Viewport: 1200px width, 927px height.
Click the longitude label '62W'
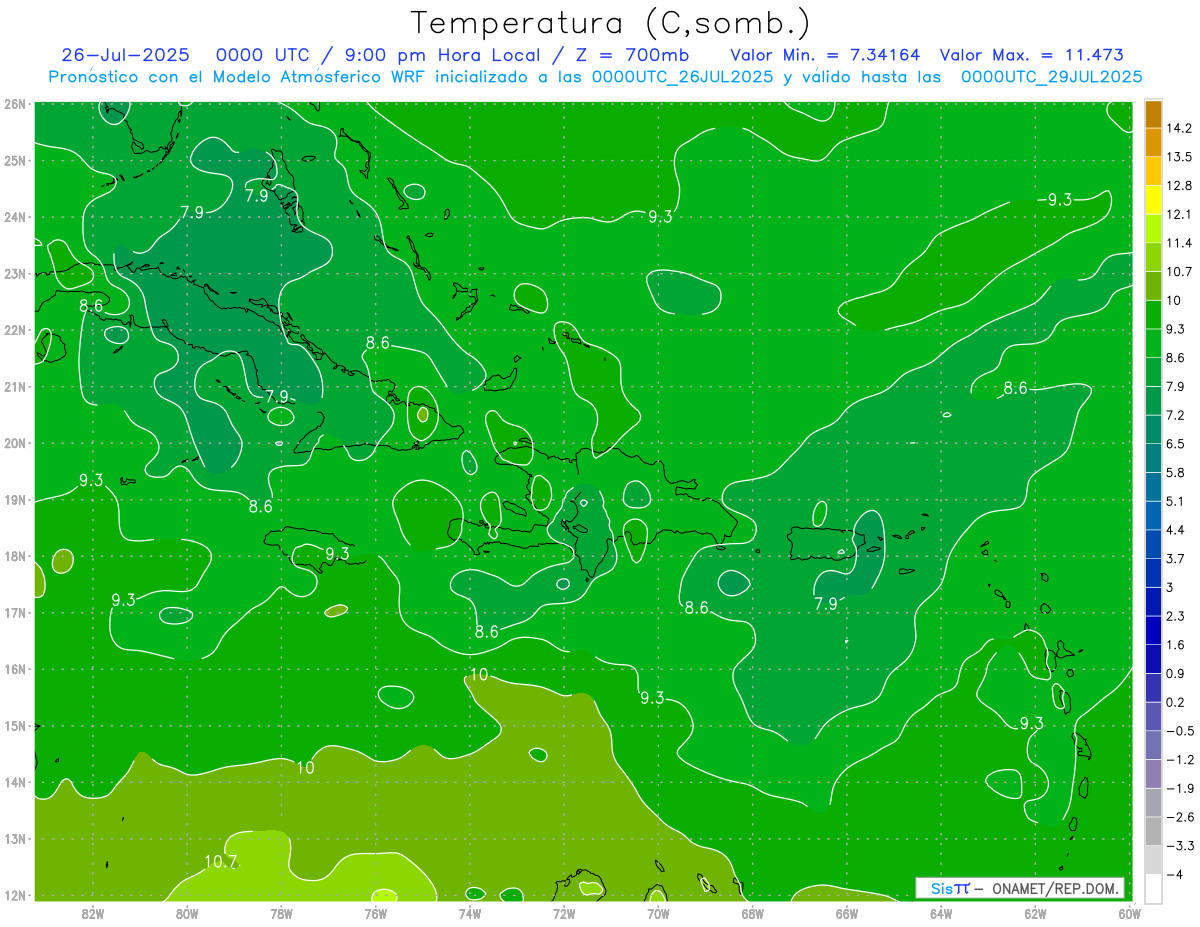[1035, 913]
